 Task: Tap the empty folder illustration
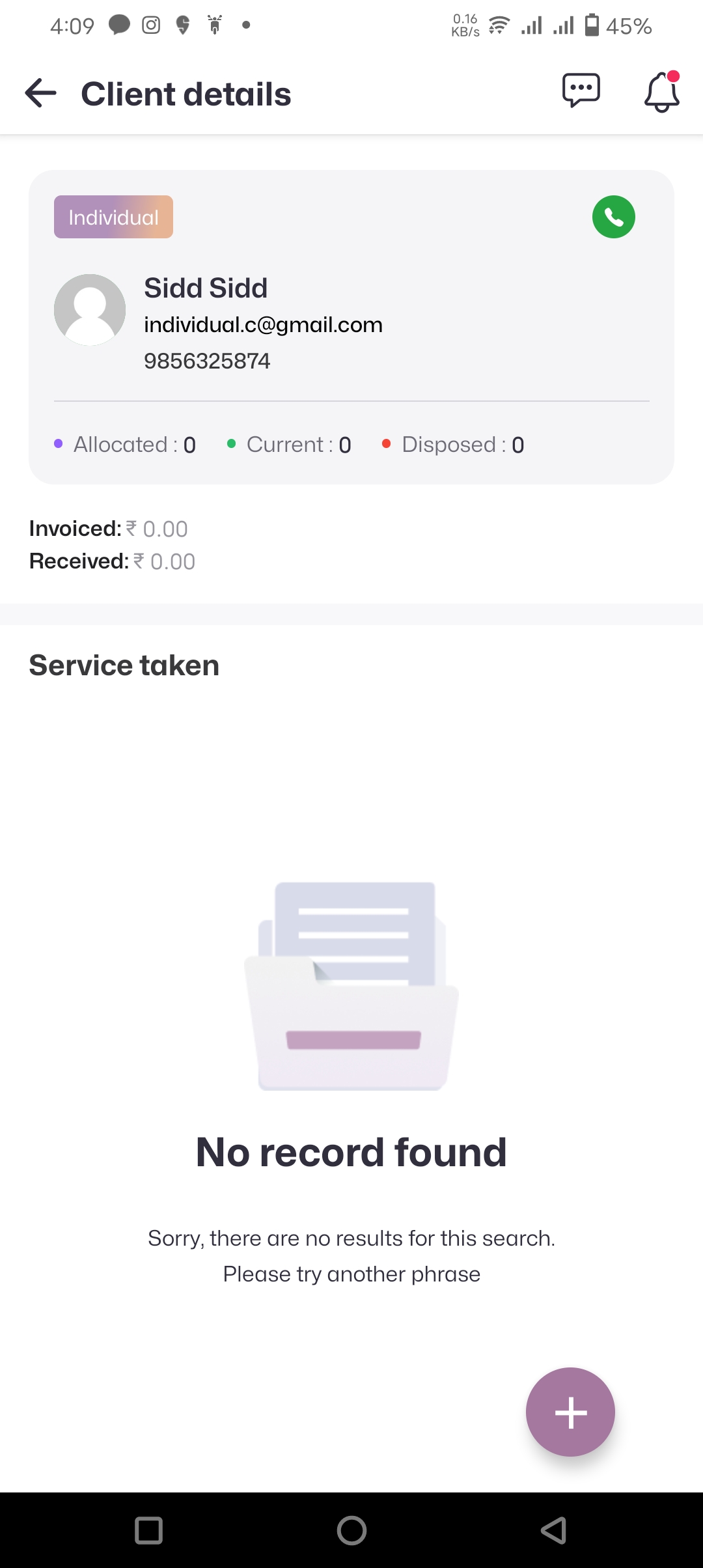[x=351, y=986]
